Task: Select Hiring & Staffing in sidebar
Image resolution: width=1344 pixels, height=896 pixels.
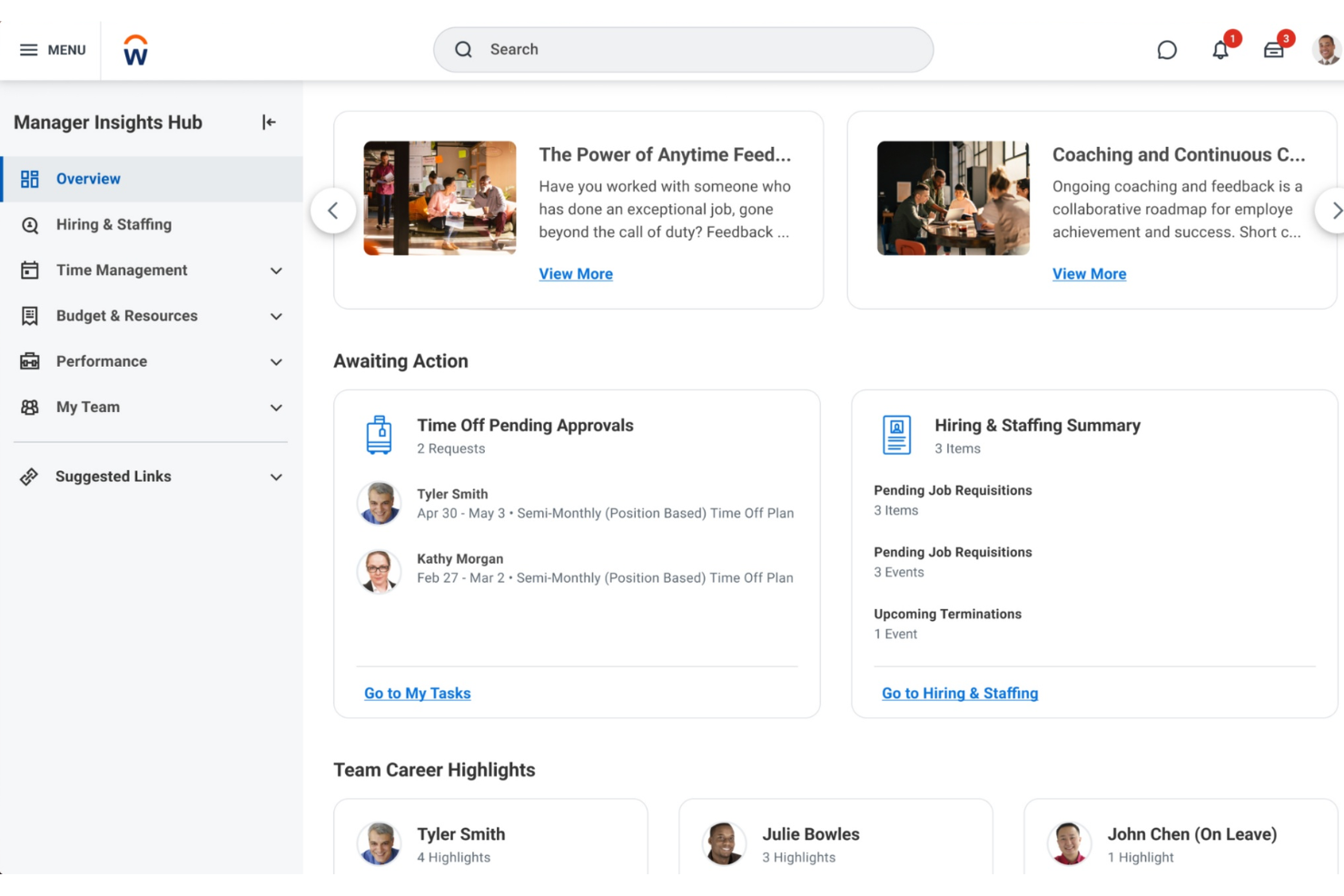Action: click(114, 224)
